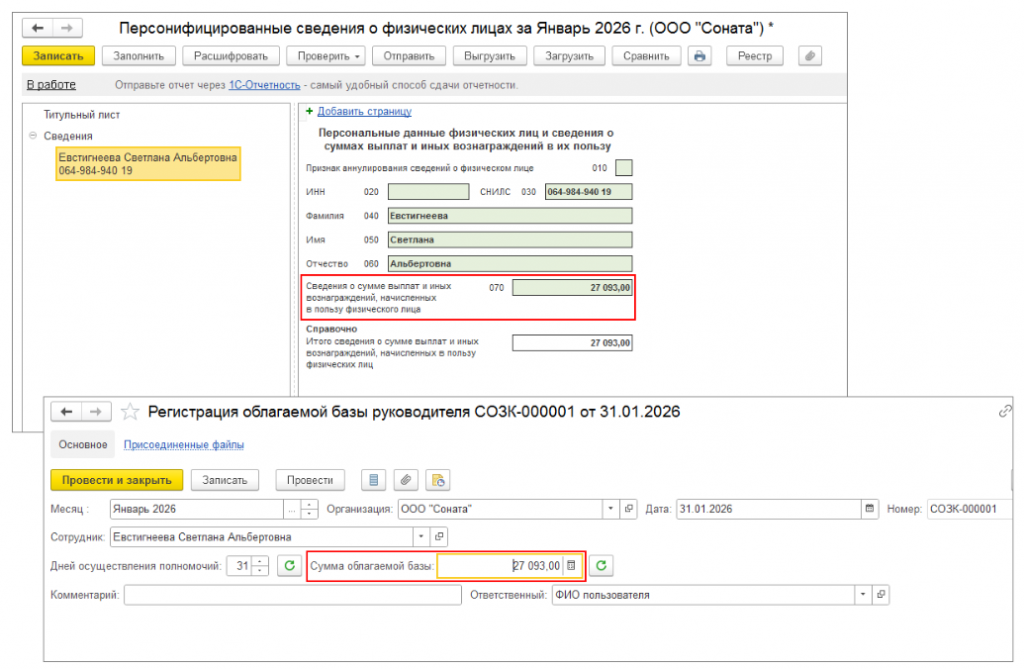Image resolution: width=1024 pixels, height=669 pixels.
Task: Expand the Ответственный dropdown list
Action: click(863, 595)
